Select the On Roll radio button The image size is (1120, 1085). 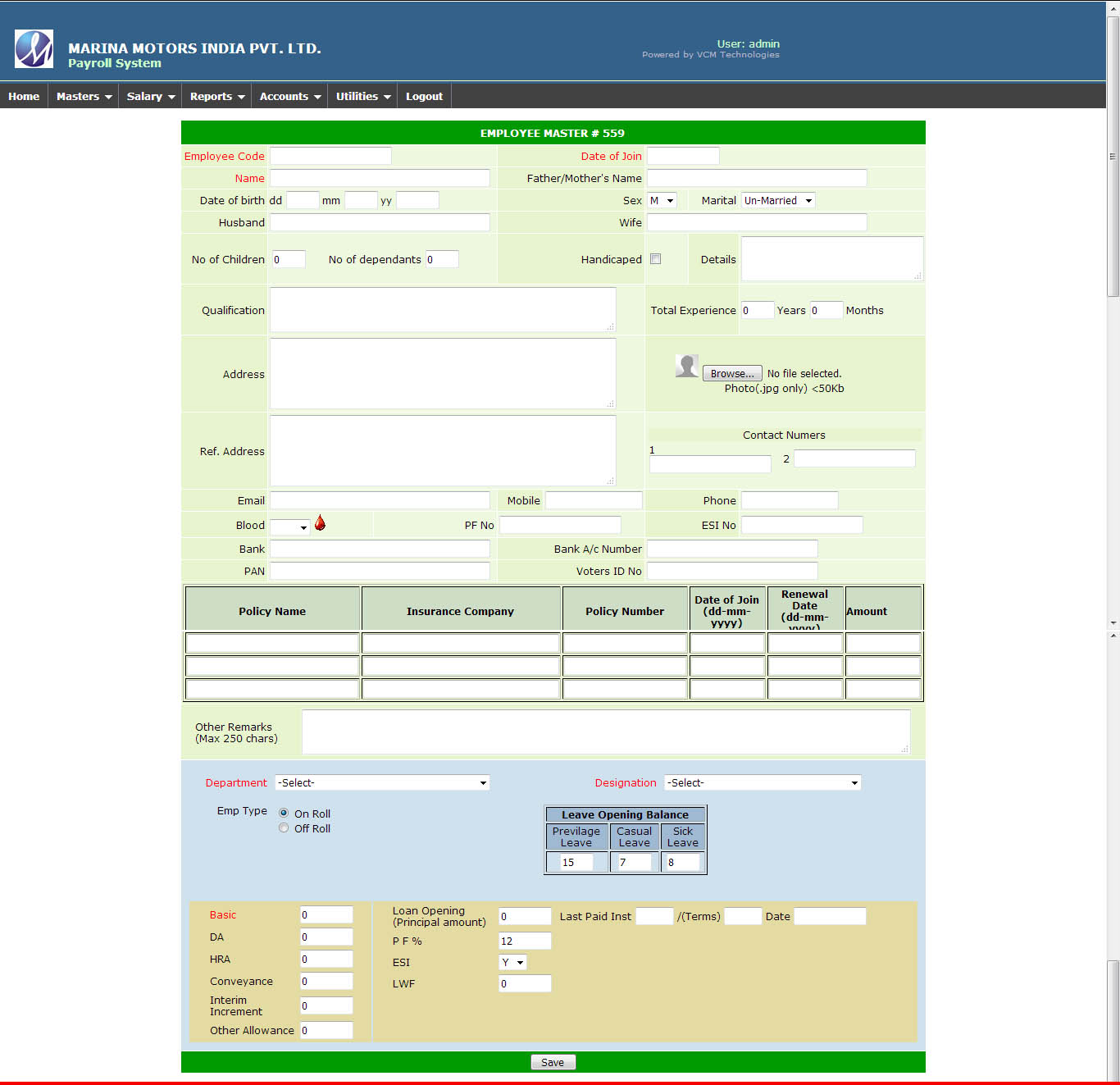coord(284,814)
